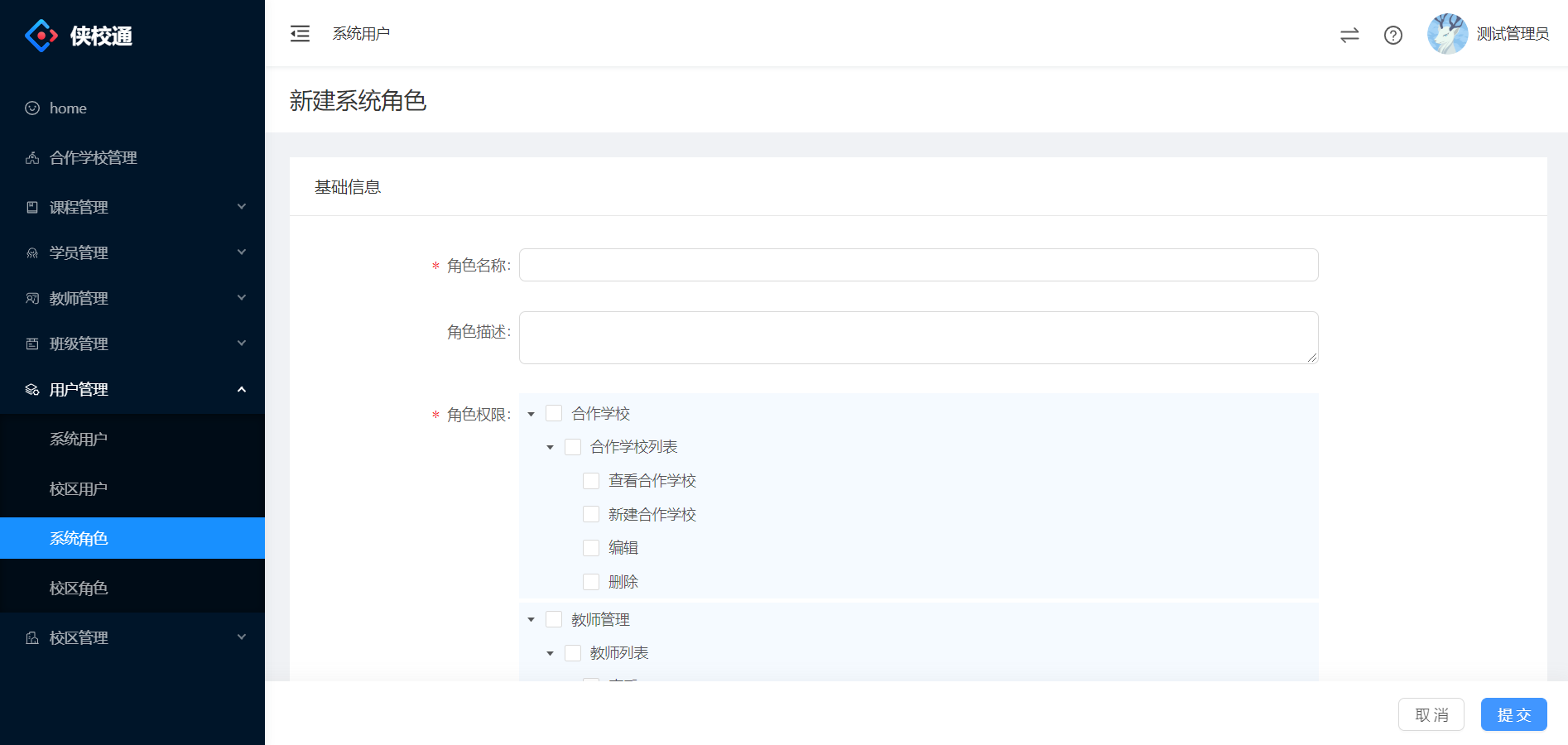Check the 合作学校 permission checkbox
Image resolution: width=1568 pixels, height=745 pixels.
554,413
